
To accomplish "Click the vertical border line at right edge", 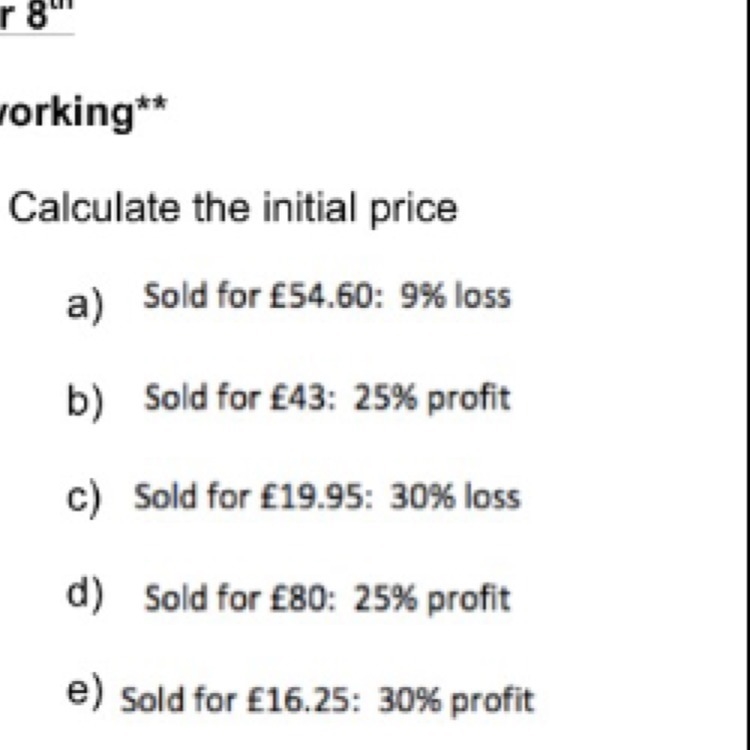I will tap(747, 375).
